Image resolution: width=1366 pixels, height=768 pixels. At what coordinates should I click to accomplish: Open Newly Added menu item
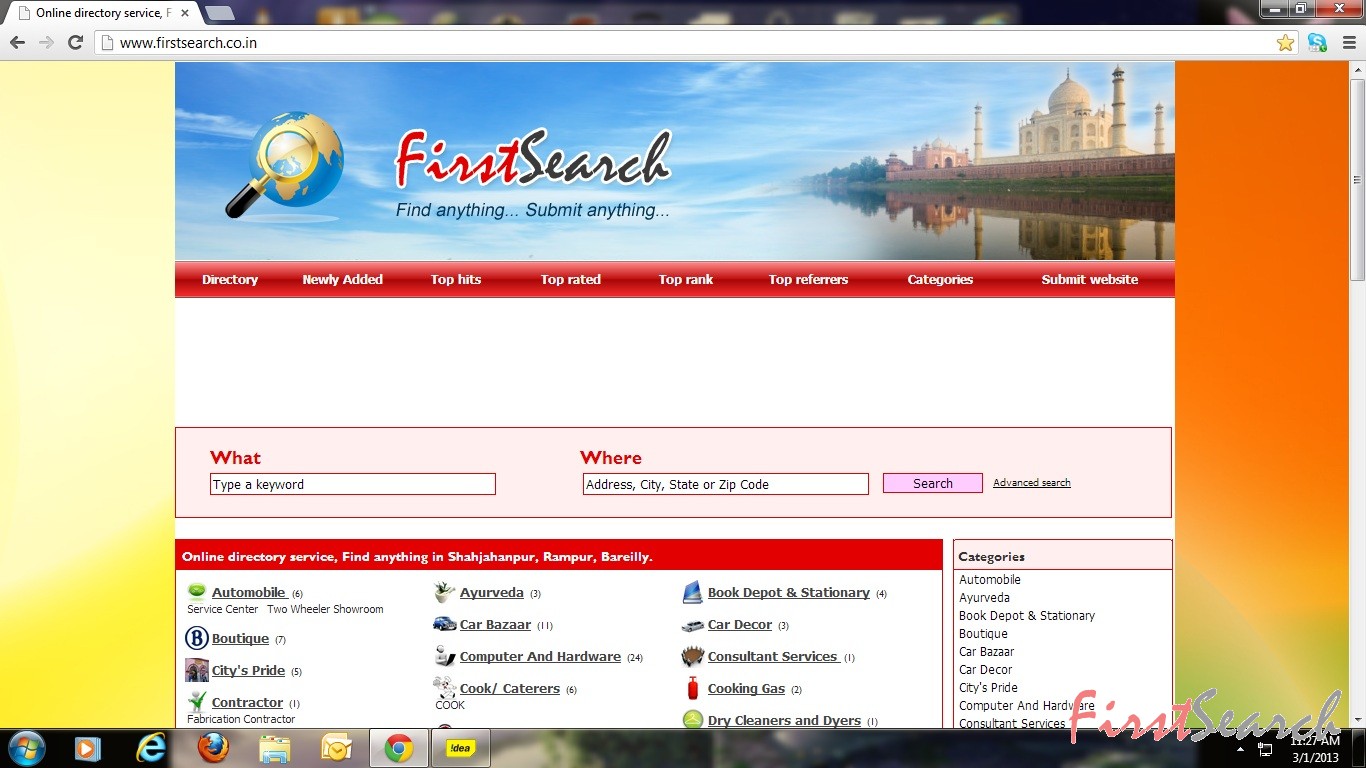[343, 279]
